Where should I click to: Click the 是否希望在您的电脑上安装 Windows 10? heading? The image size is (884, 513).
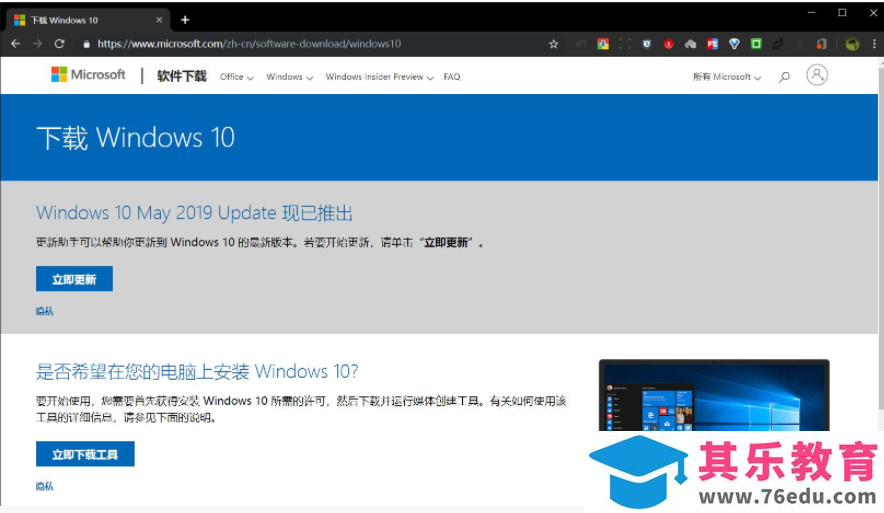pyautogui.click(x=197, y=372)
